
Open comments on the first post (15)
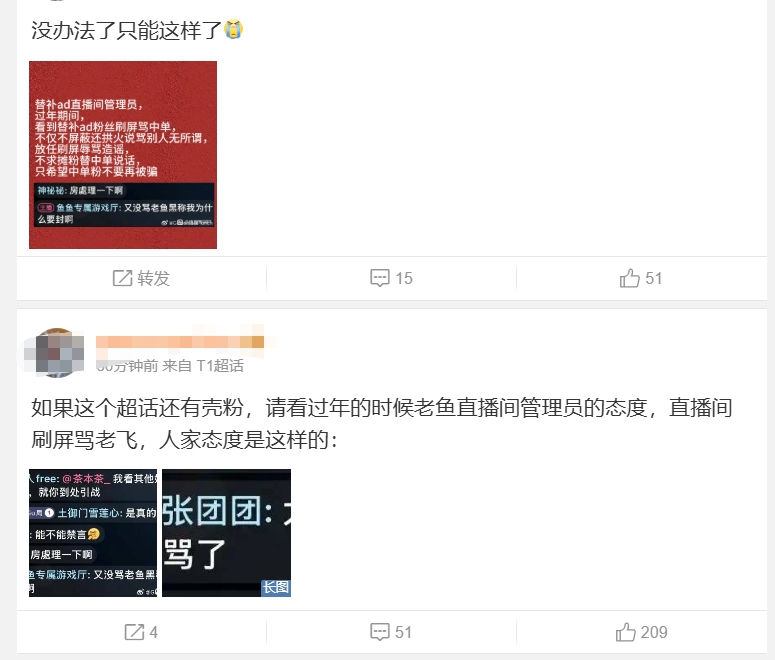click(391, 278)
